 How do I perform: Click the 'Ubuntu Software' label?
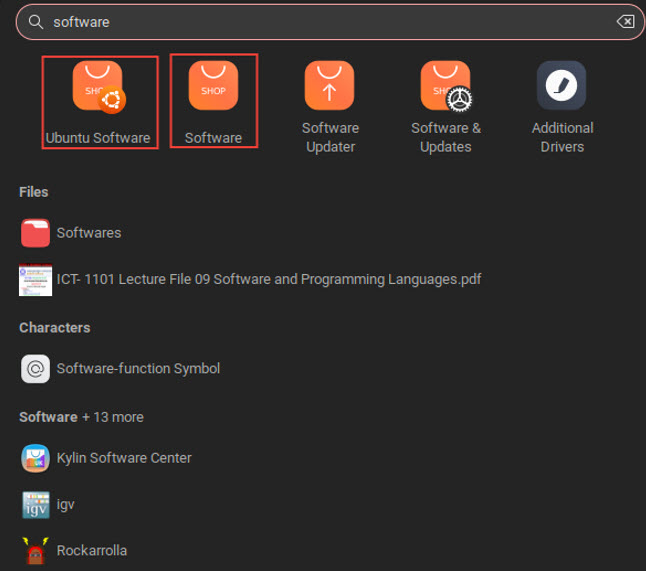(x=98, y=138)
